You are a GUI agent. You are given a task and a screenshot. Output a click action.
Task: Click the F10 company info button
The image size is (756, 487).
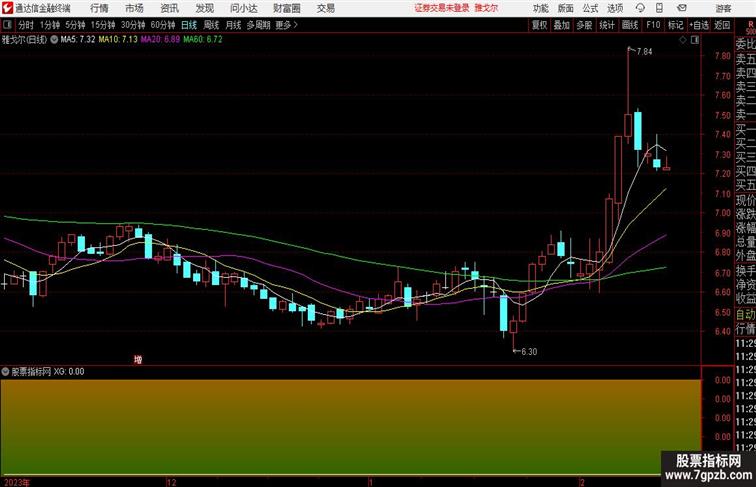coord(653,25)
